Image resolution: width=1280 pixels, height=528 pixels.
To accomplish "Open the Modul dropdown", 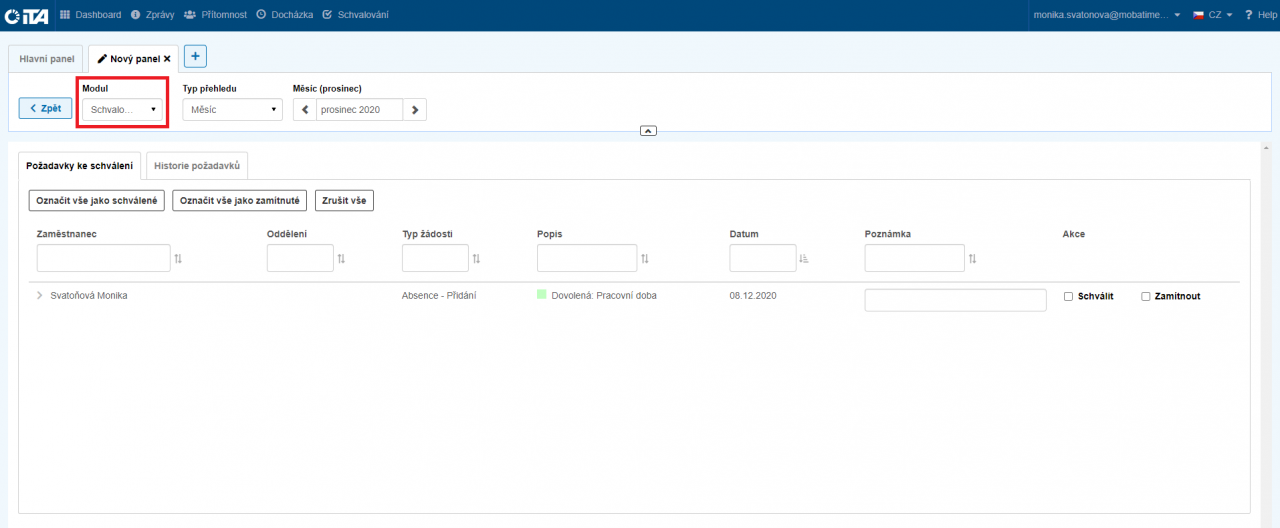I will 122,109.
